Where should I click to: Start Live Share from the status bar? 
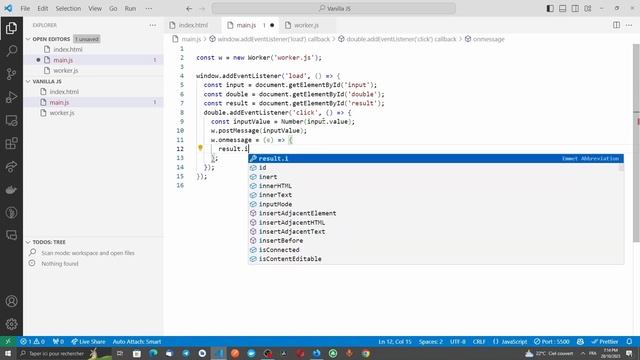click(x=88, y=342)
